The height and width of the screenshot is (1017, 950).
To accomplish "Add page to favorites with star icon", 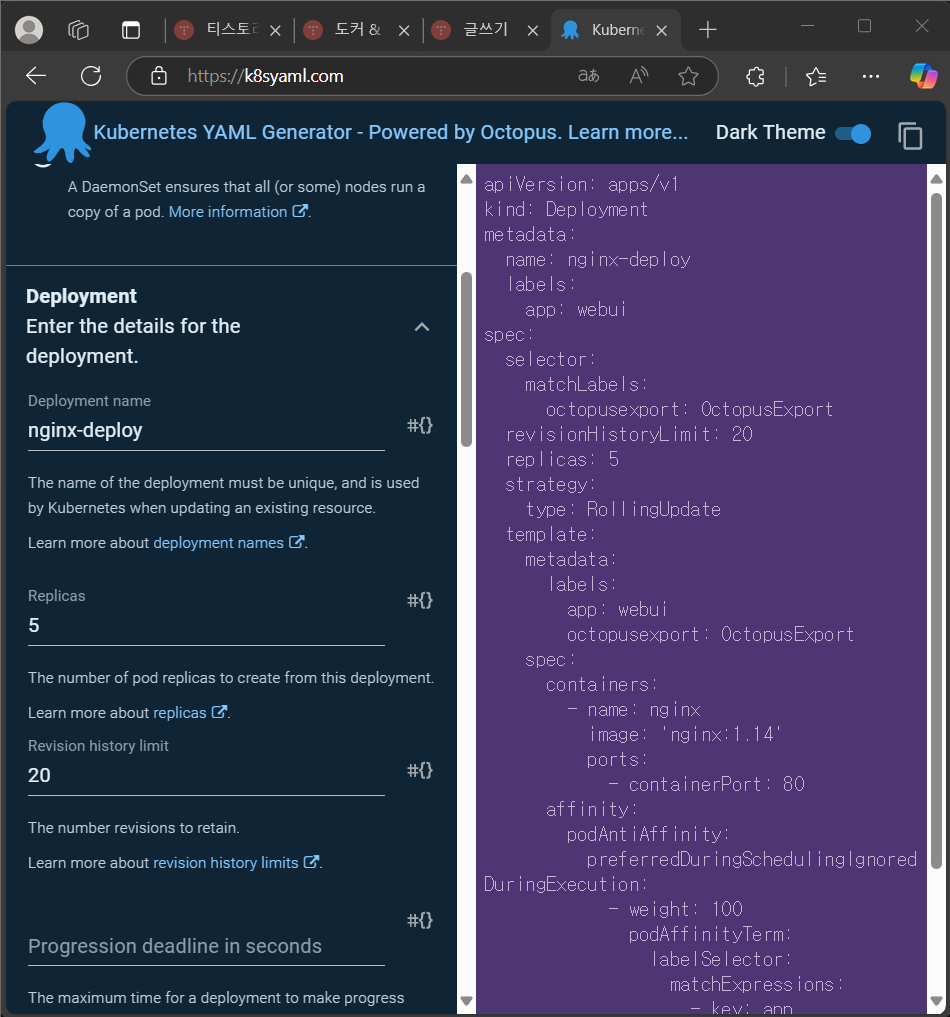I will [688, 76].
